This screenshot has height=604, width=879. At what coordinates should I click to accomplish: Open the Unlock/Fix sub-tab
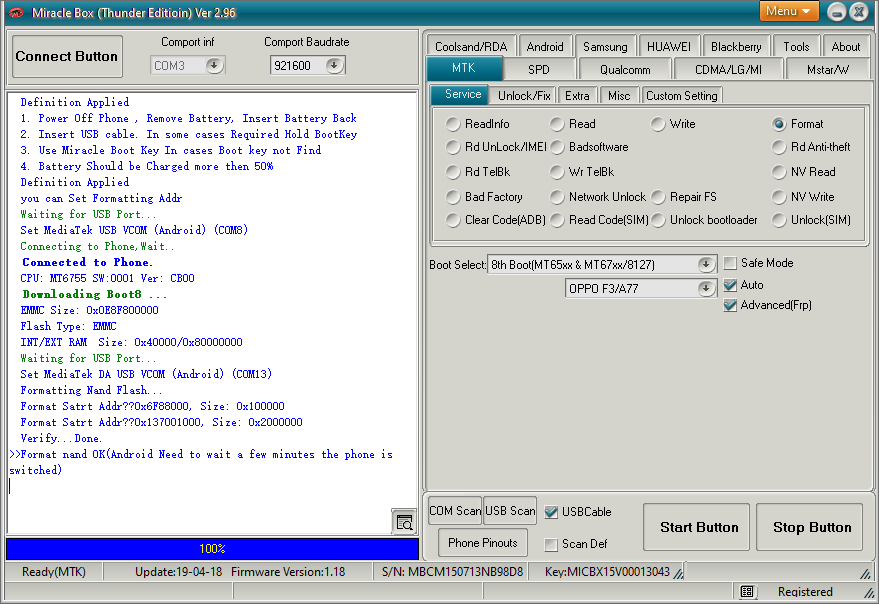[x=524, y=95]
